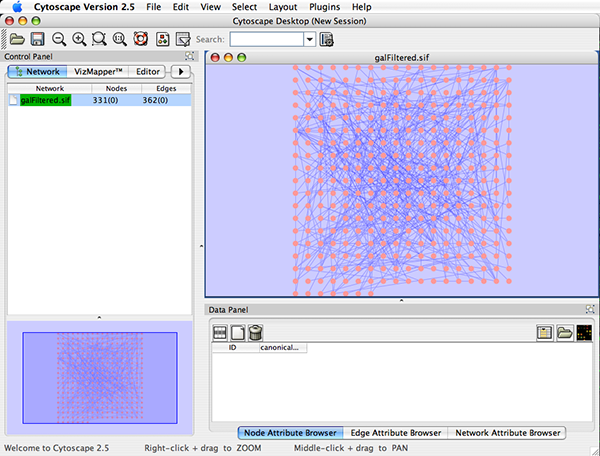Switch to the VizMapper tab
The image size is (600, 456).
coord(98,72)
